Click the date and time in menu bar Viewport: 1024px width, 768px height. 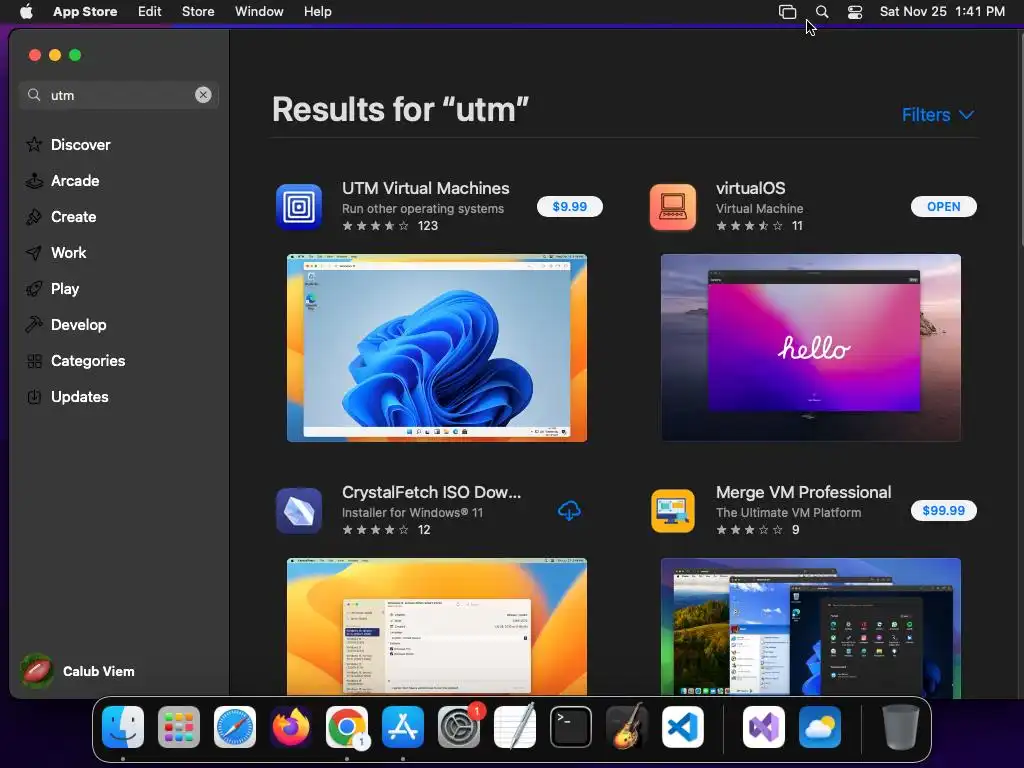[942, 12]
